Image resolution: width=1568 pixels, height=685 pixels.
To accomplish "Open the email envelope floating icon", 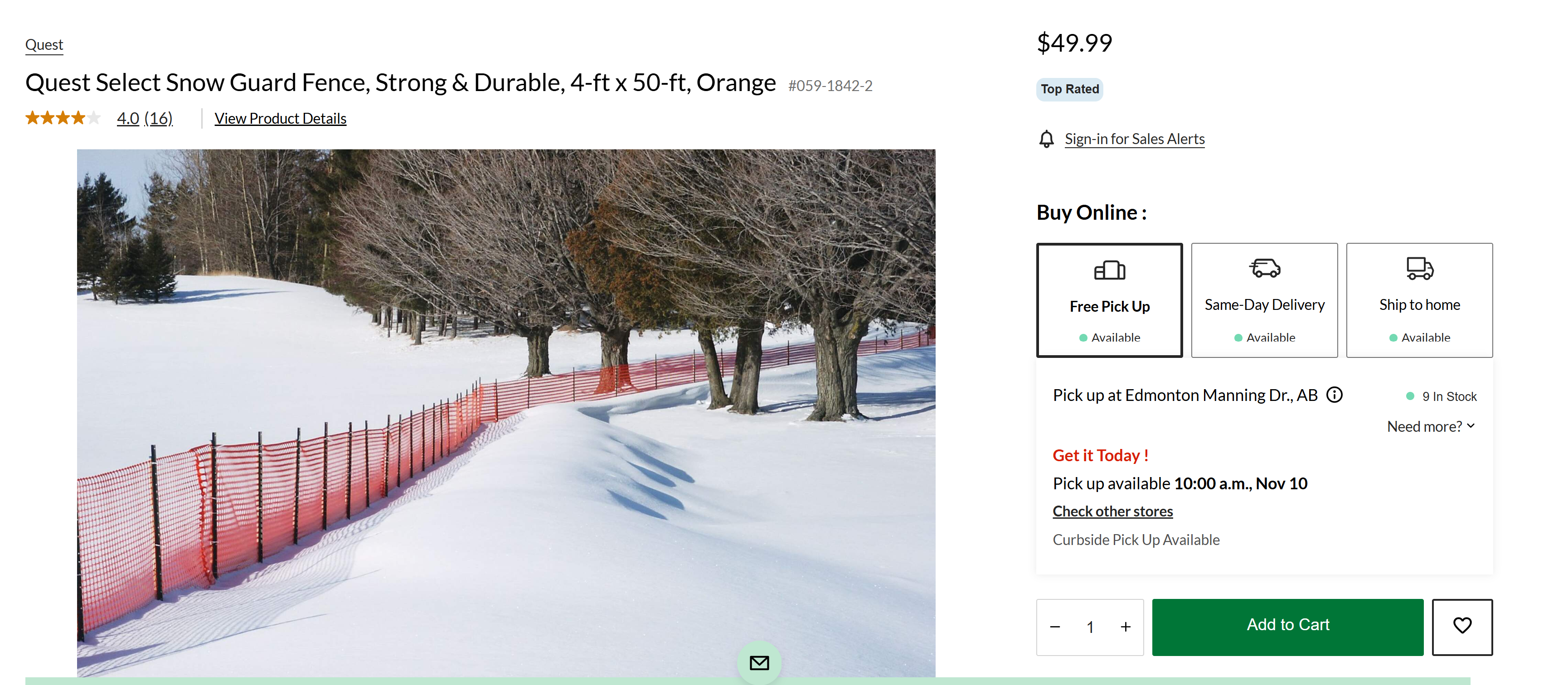I will click(x=758, y=662).
